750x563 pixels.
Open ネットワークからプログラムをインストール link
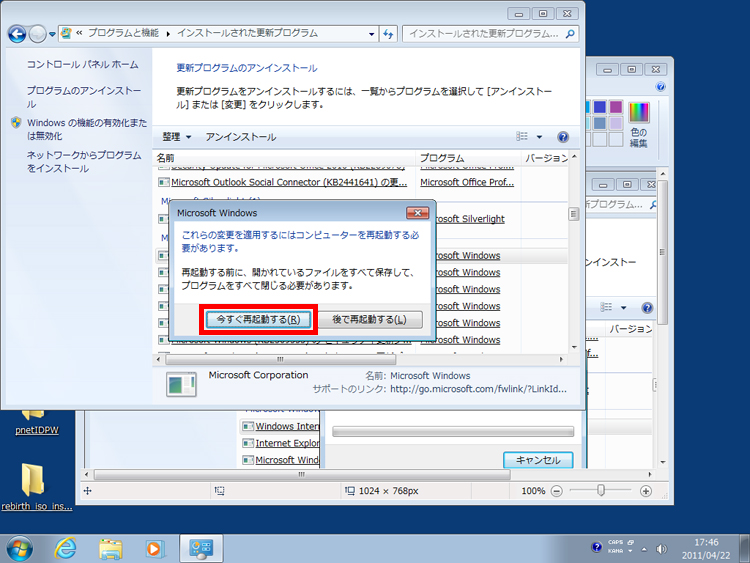click(x=84, y=162)
